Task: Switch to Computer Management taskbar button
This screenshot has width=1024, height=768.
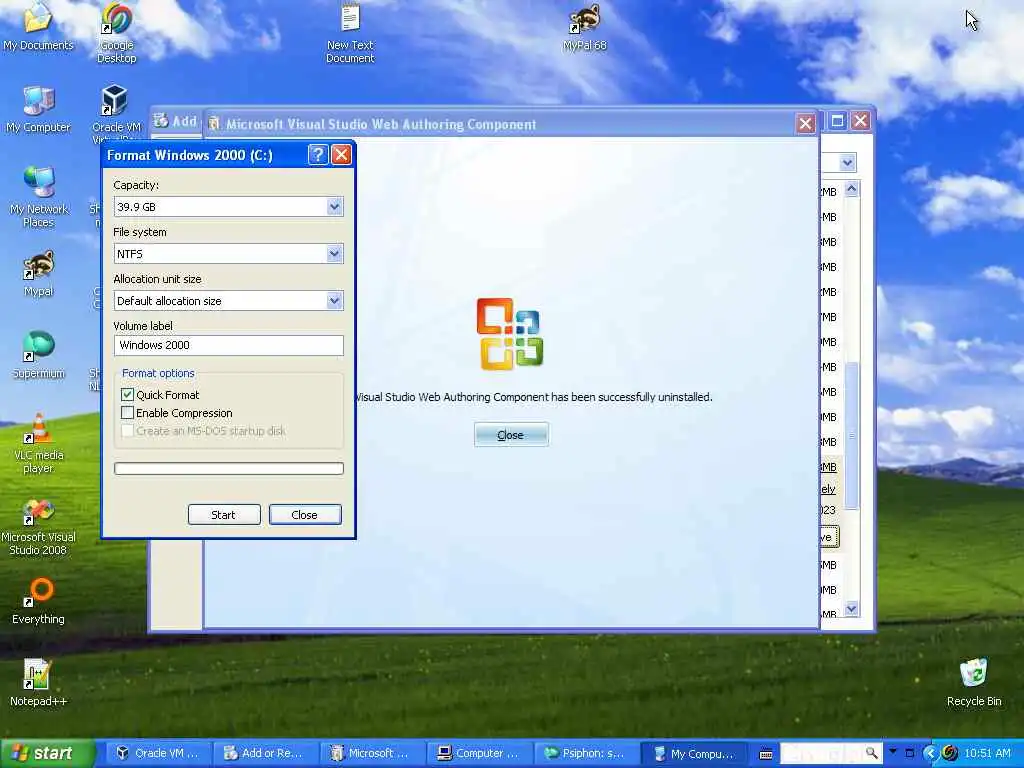Action: click(x=479, y=753)
